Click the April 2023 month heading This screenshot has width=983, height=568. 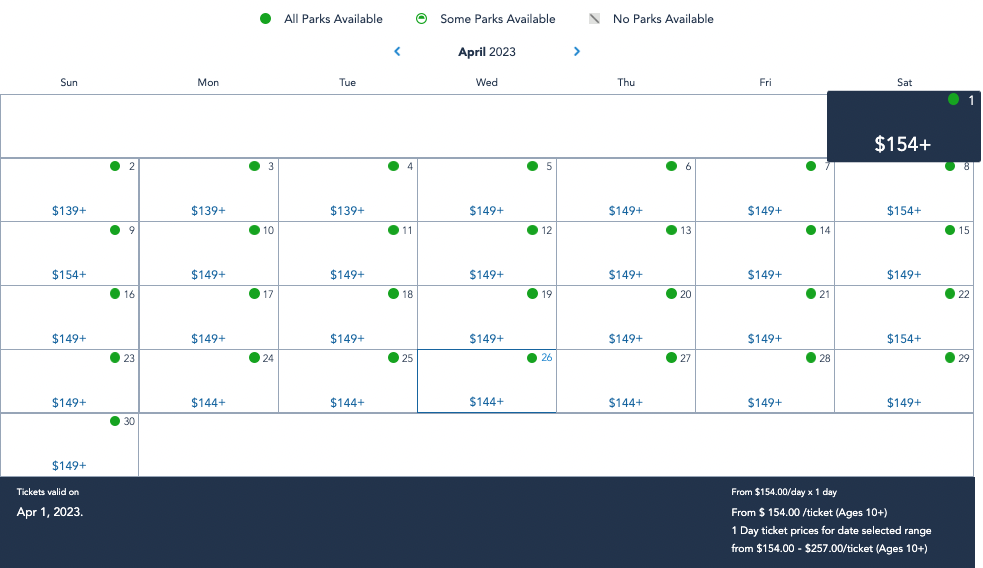click(487, 52)
